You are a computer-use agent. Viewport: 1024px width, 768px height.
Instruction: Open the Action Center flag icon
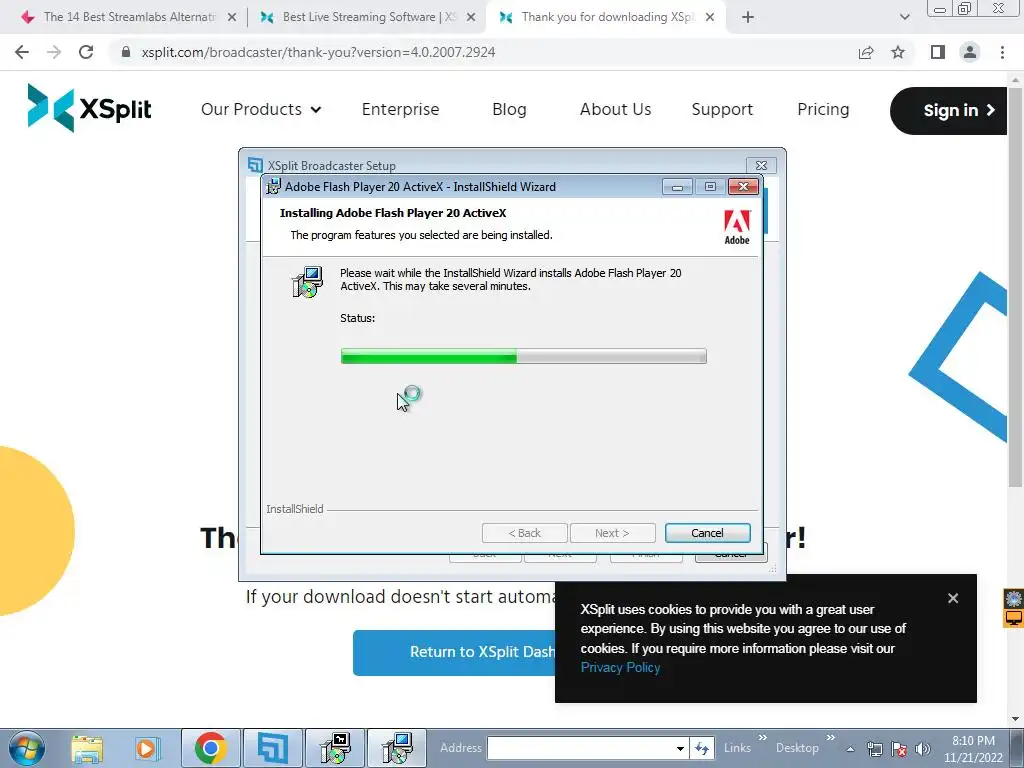click(x=899, y=749)
